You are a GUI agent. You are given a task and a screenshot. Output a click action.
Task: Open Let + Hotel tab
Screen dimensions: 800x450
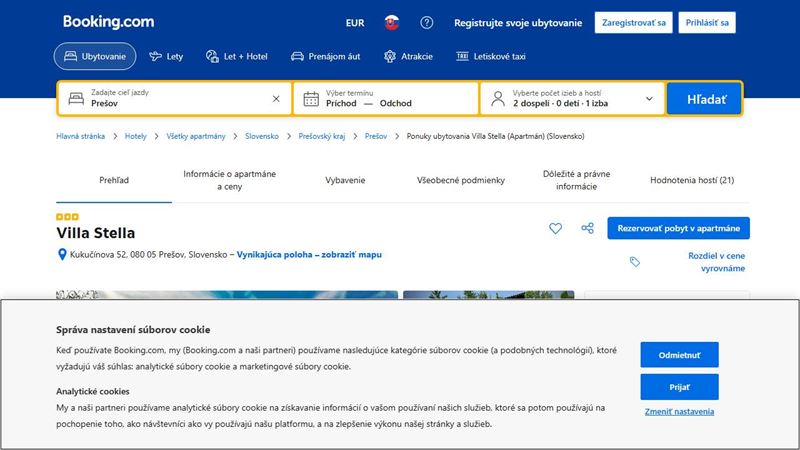coord(237,56)
